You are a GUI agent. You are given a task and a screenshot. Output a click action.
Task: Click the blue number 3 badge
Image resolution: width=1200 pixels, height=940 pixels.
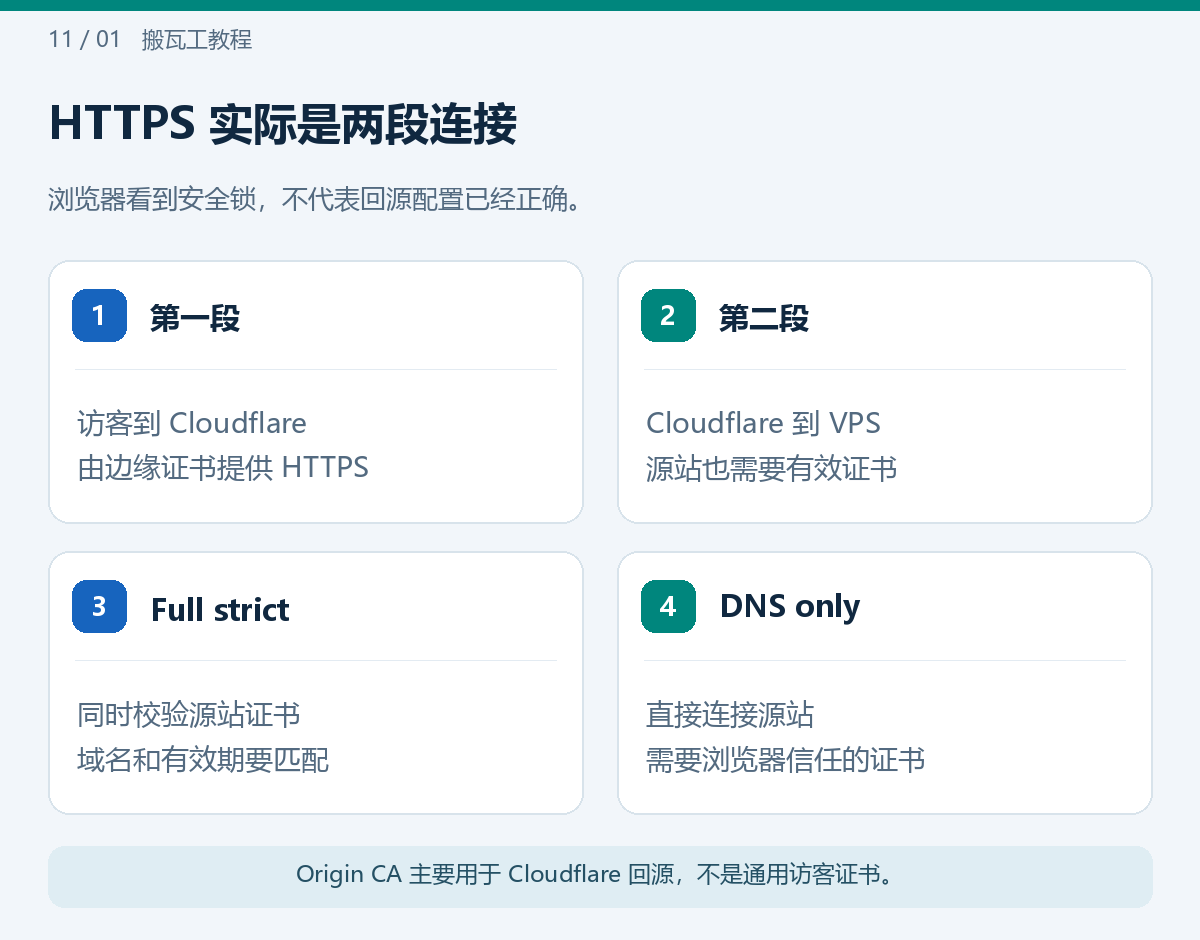pos(99,606)
